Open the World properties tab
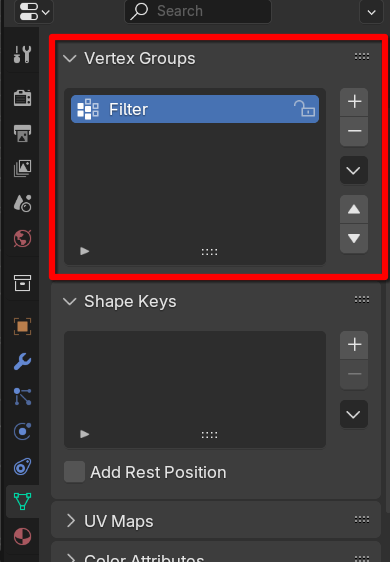 [22, 238]
